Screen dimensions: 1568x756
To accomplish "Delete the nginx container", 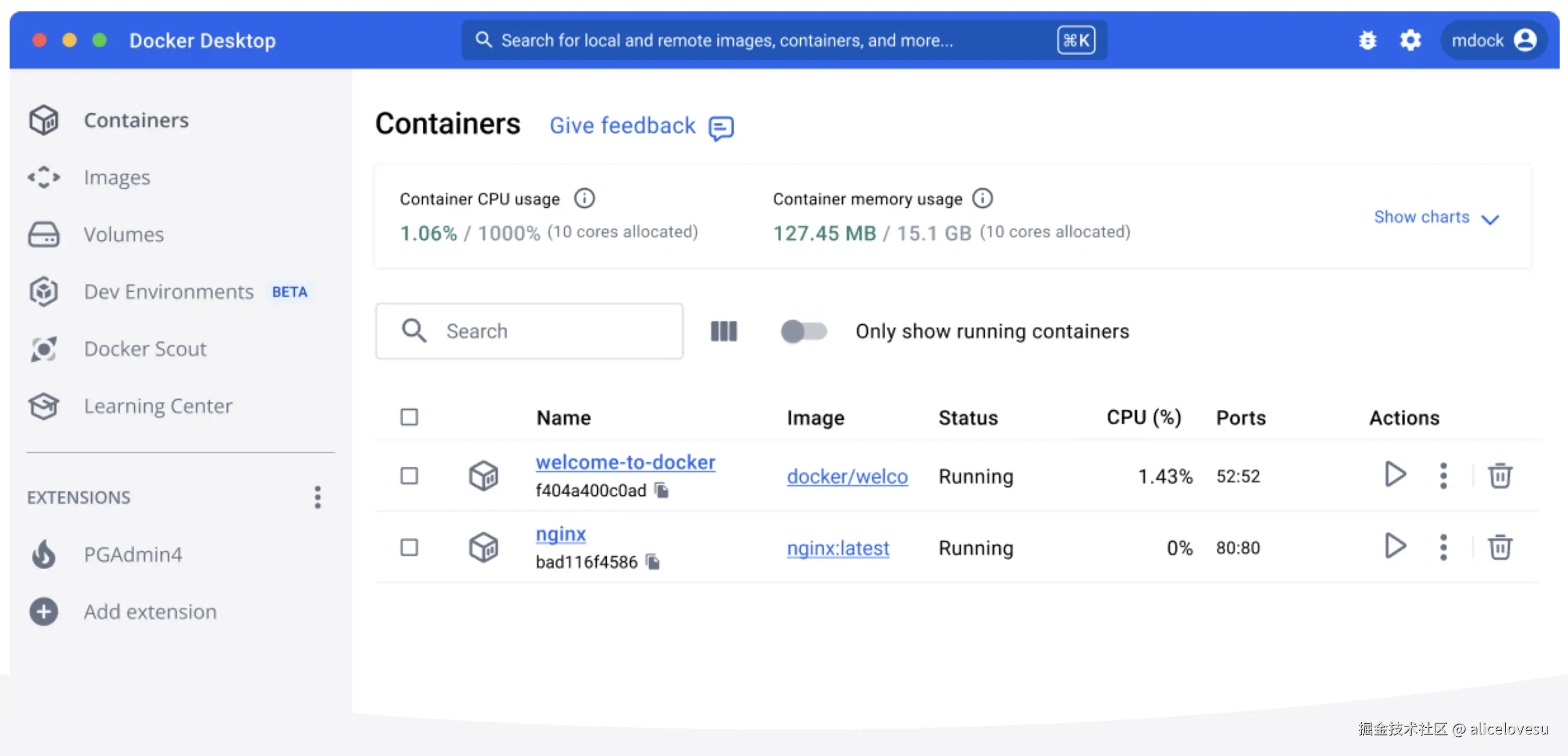I will coord(1499,547).
